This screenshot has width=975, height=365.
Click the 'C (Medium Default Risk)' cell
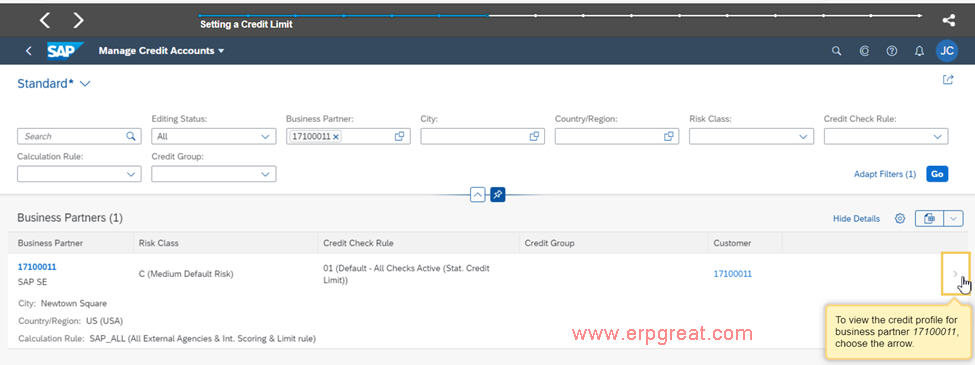pos(186,274)
